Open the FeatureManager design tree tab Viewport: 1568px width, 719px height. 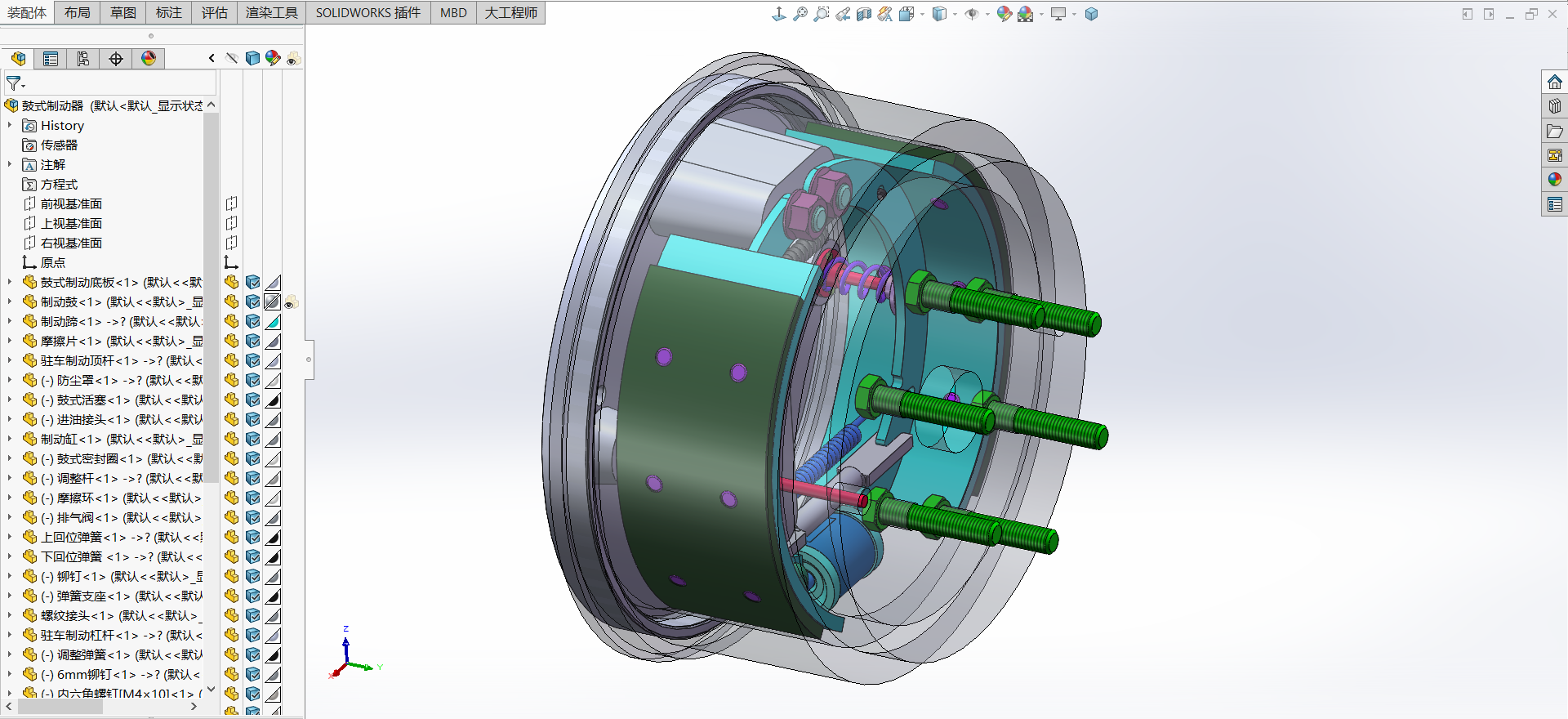pos(18,58)
